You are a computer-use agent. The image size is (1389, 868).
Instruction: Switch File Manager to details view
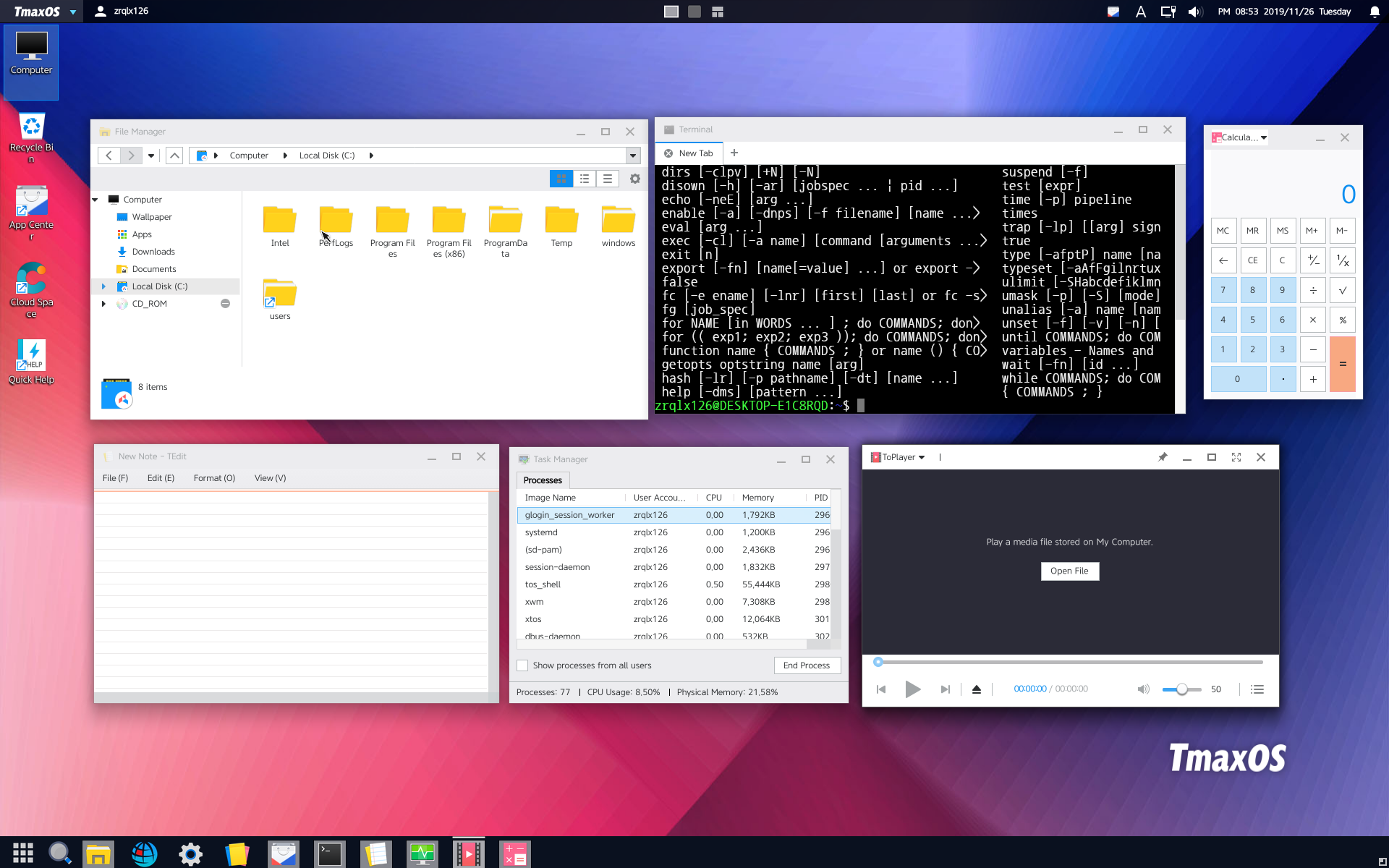coord(608,179)
